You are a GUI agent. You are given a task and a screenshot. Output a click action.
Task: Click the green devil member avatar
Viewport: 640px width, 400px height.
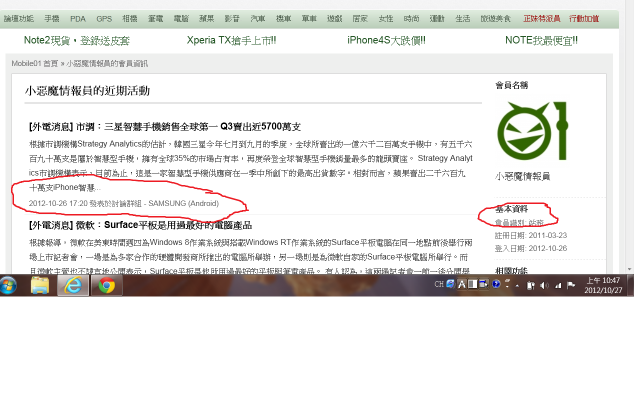[532, 131]
